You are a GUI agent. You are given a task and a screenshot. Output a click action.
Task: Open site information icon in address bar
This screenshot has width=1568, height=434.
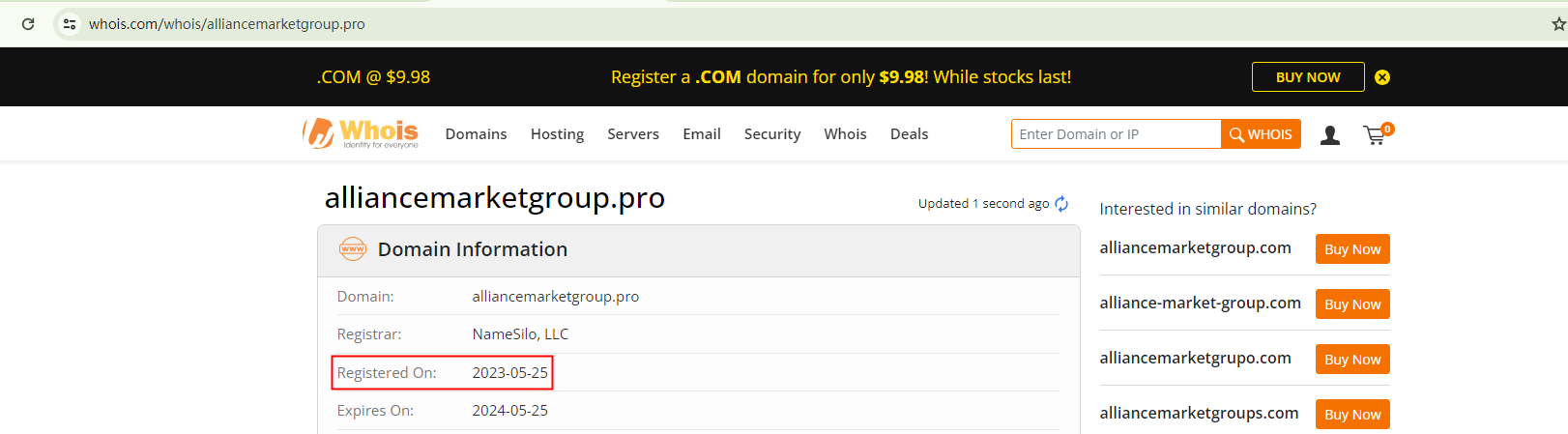tap(70, 24)
